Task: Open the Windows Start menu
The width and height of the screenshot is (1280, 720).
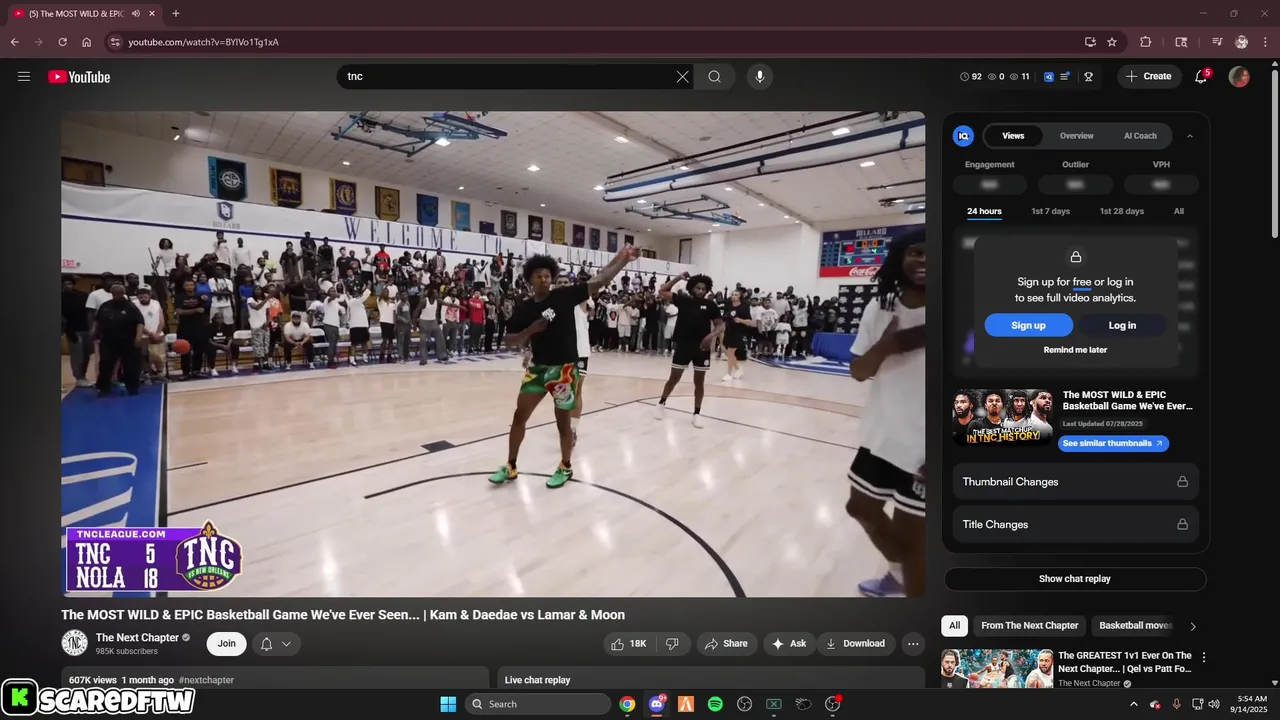Action: 448,704
